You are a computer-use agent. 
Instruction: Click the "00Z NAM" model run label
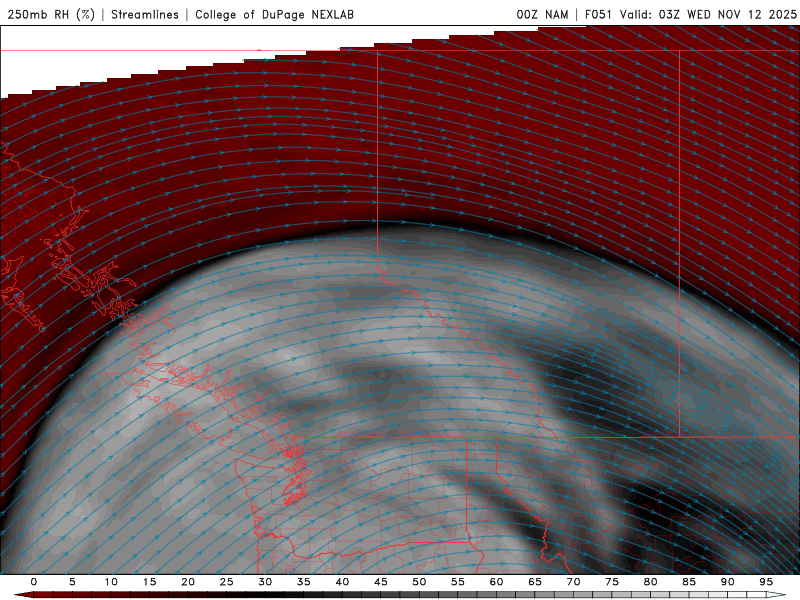(x=542, y=14)
